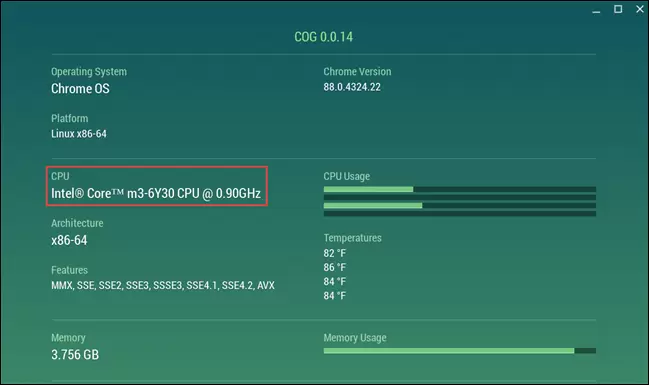This screenshot has width=649, height=385.
Task: Click Chrome version 88.0.4324.22
Action: 352,87
